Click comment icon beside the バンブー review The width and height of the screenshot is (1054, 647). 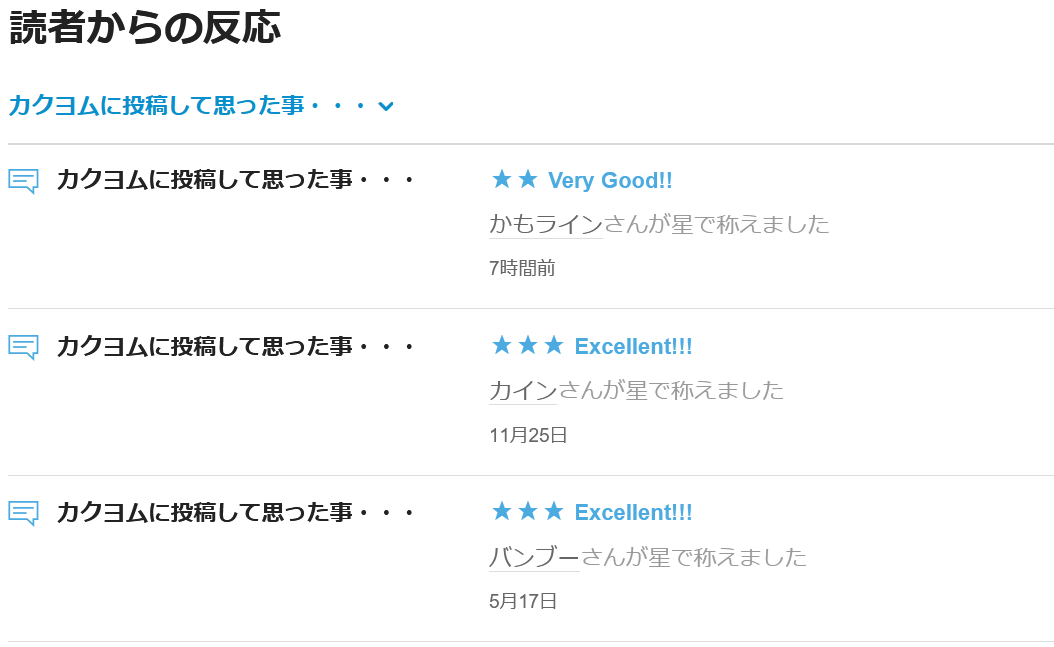pyautogui.click(x=23, y=513)
